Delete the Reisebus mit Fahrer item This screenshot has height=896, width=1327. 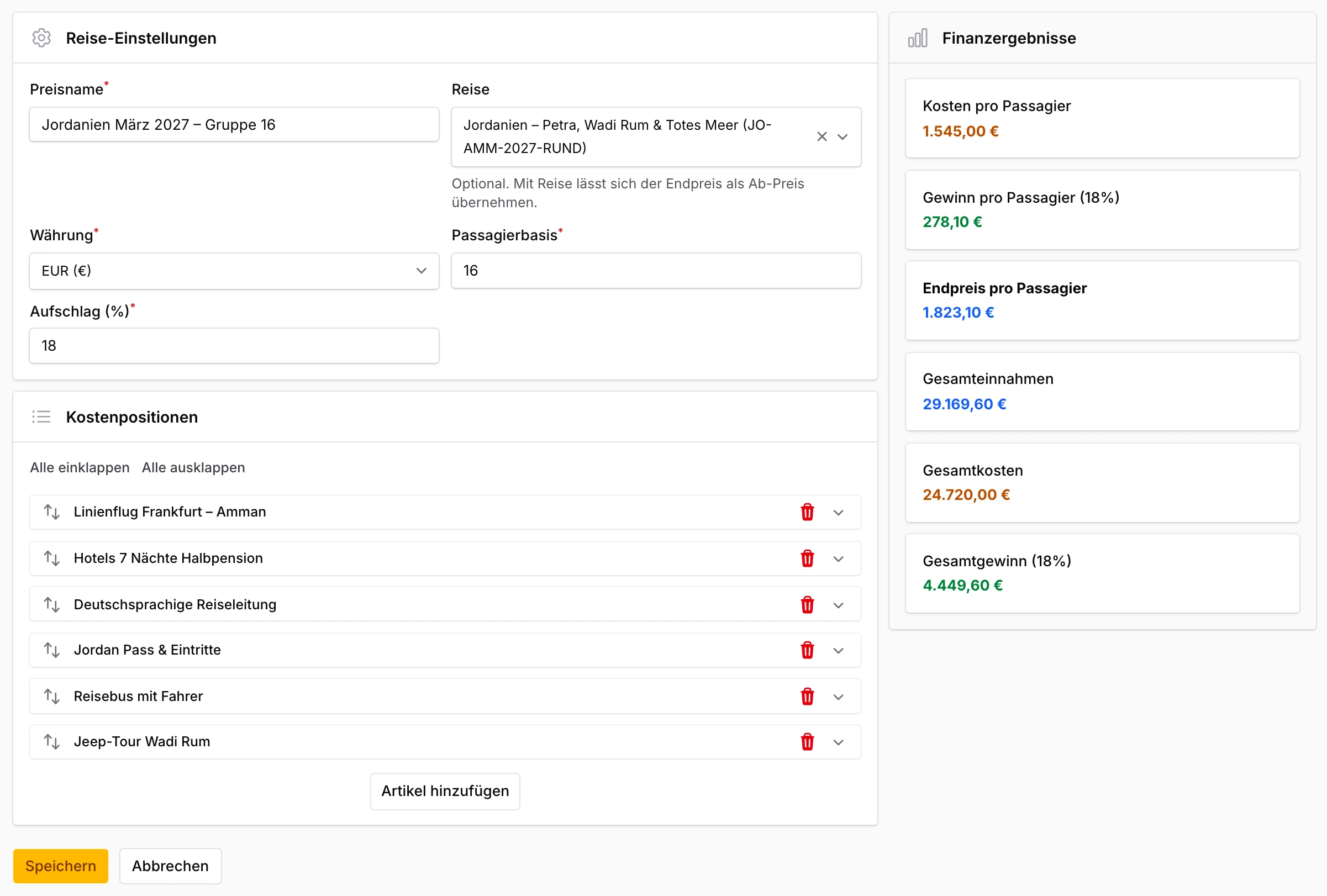point(807,697)
